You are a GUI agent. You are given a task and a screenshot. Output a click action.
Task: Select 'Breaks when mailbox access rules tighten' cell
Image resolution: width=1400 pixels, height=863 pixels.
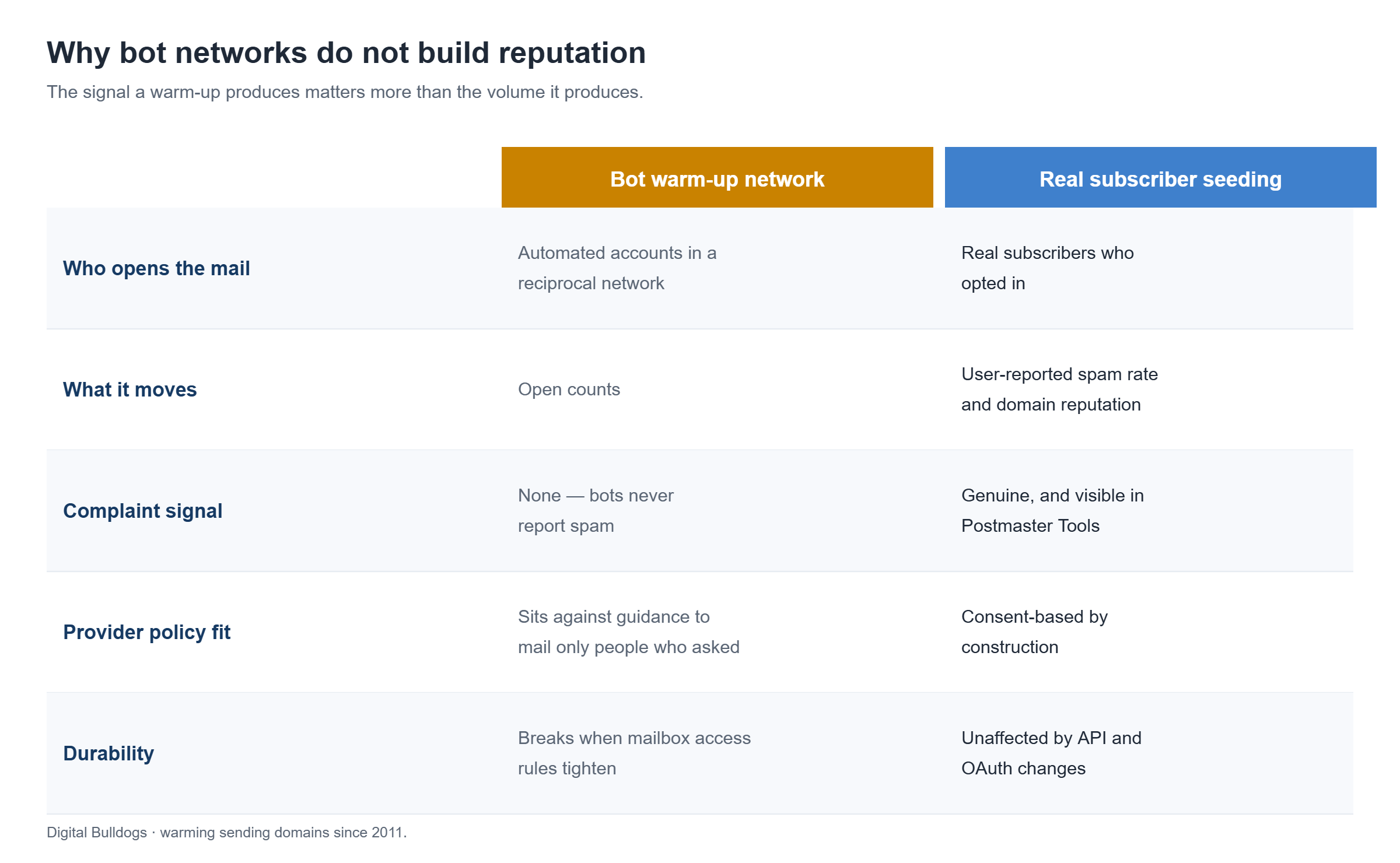634,753
